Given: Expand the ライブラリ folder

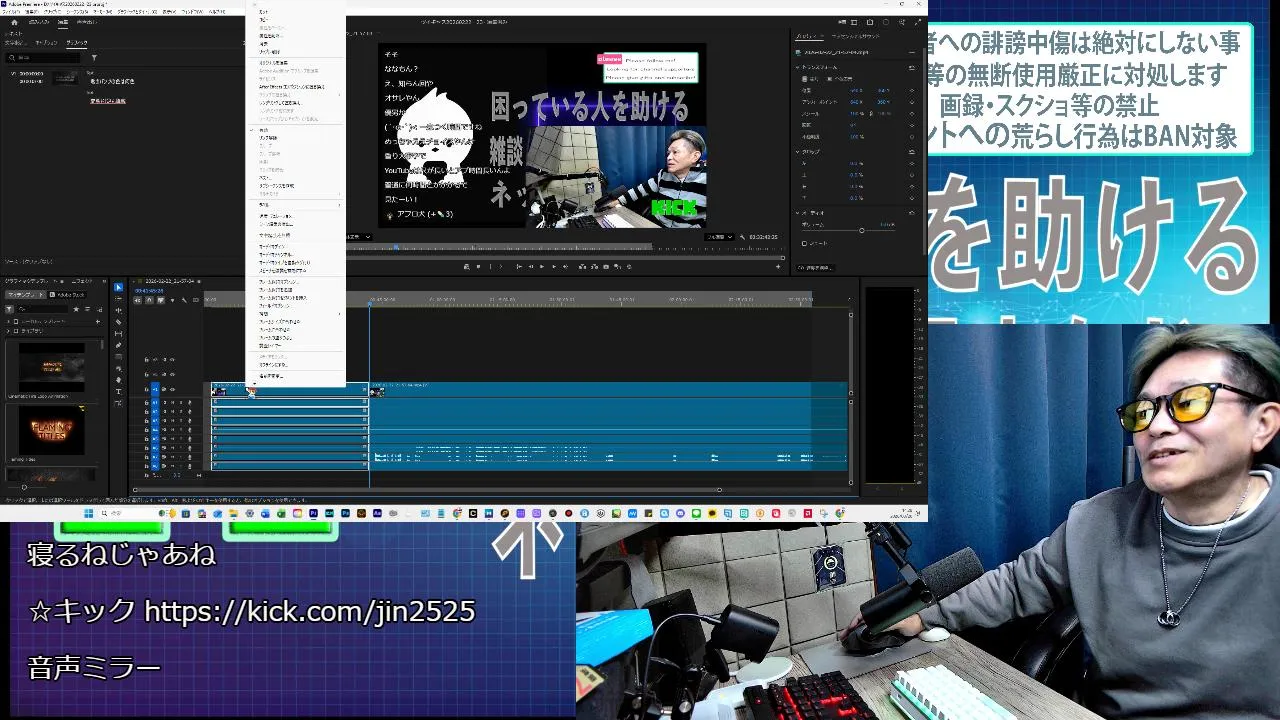Looking at the screenshot, I should pyautogui.click(x=8, y=331).
